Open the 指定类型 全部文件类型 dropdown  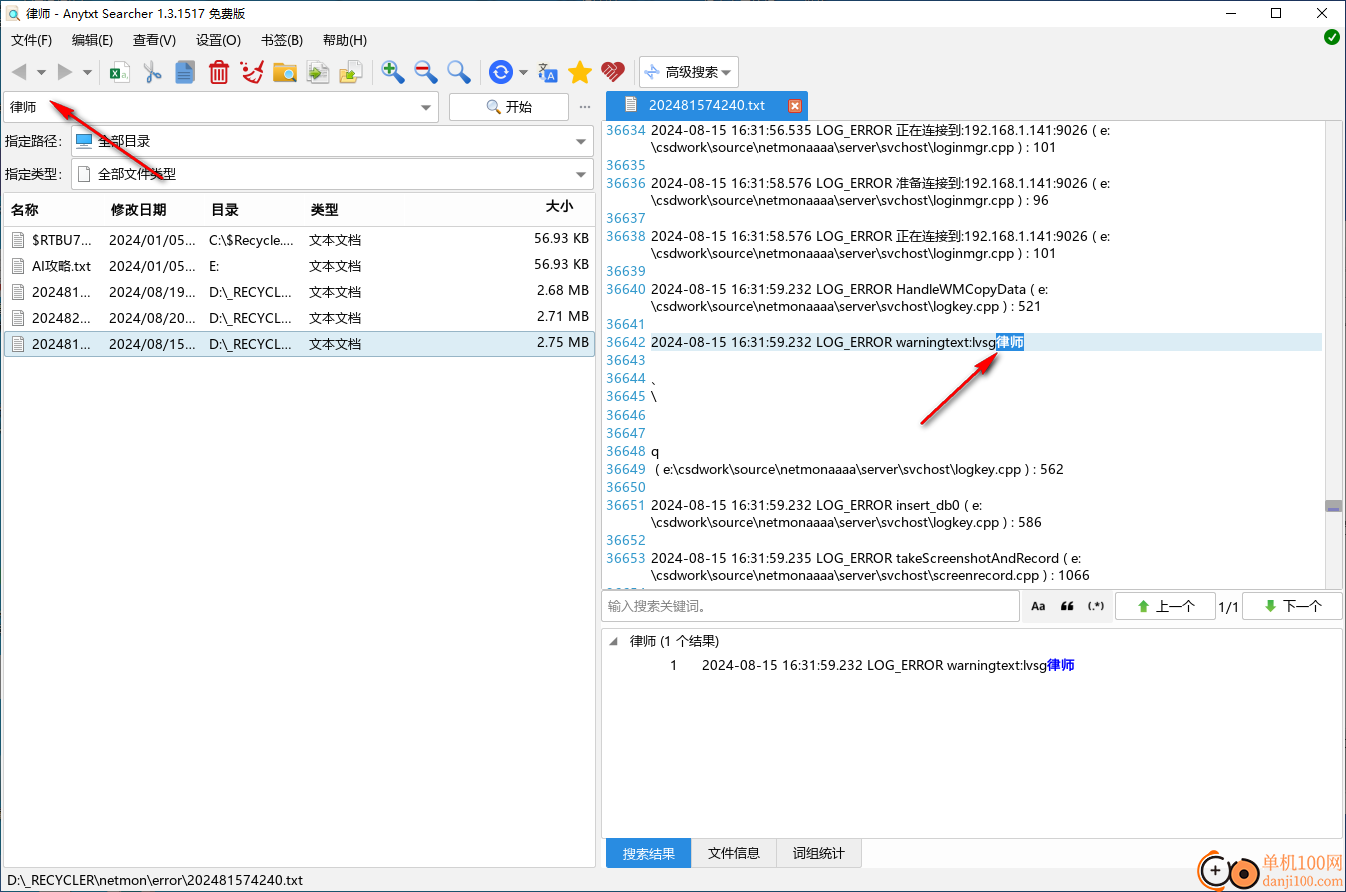333,174
